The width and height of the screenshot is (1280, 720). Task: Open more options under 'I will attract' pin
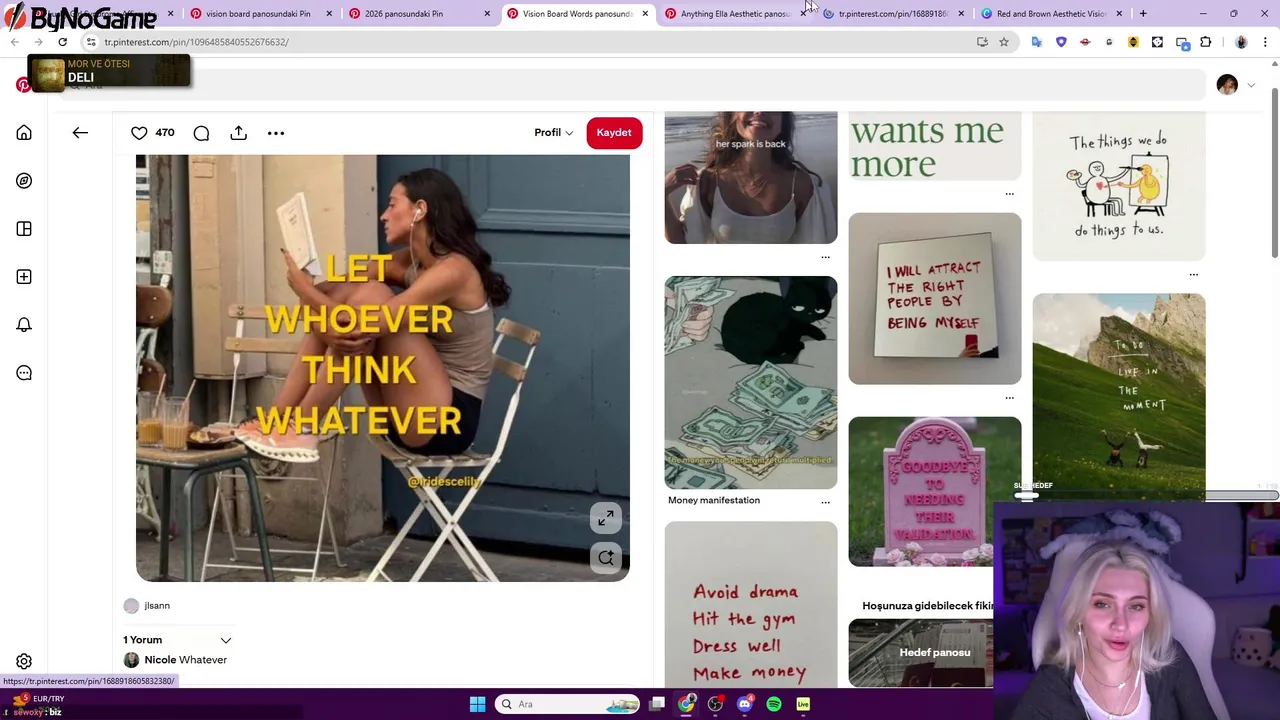click(x=1009, y=397)
